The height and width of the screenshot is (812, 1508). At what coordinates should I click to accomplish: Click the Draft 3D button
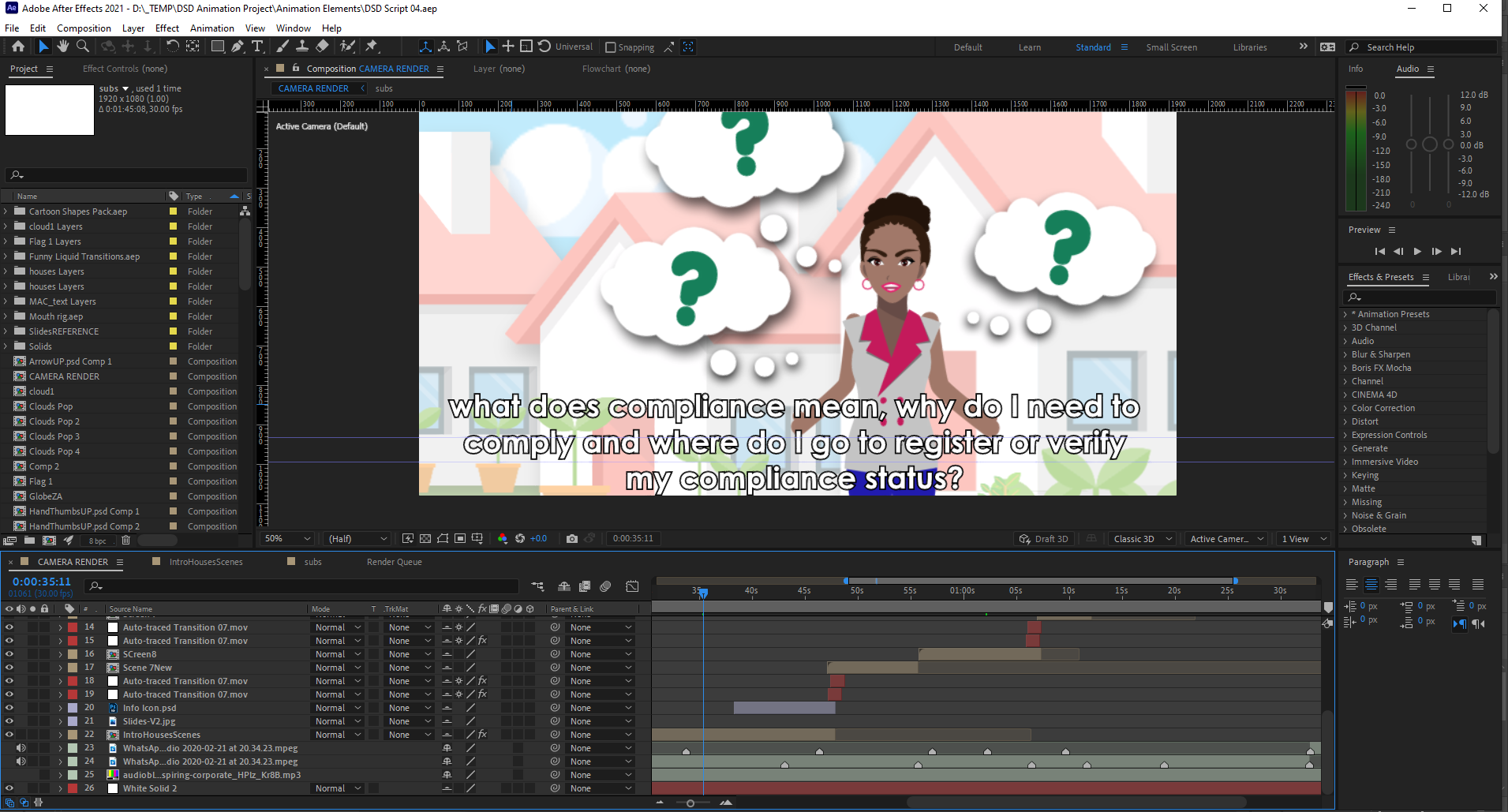click(1043, 539)
